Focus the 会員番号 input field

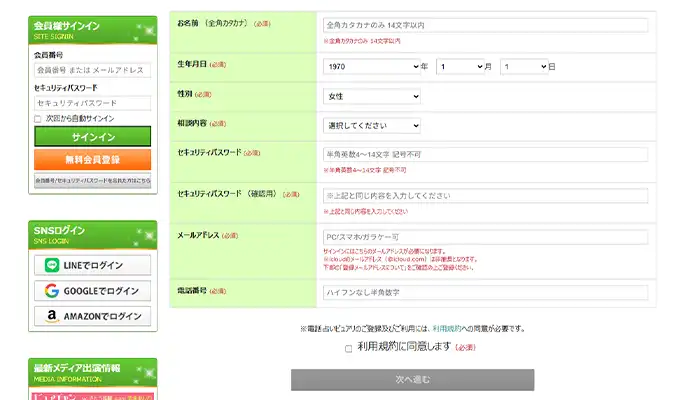click(92, 70)
